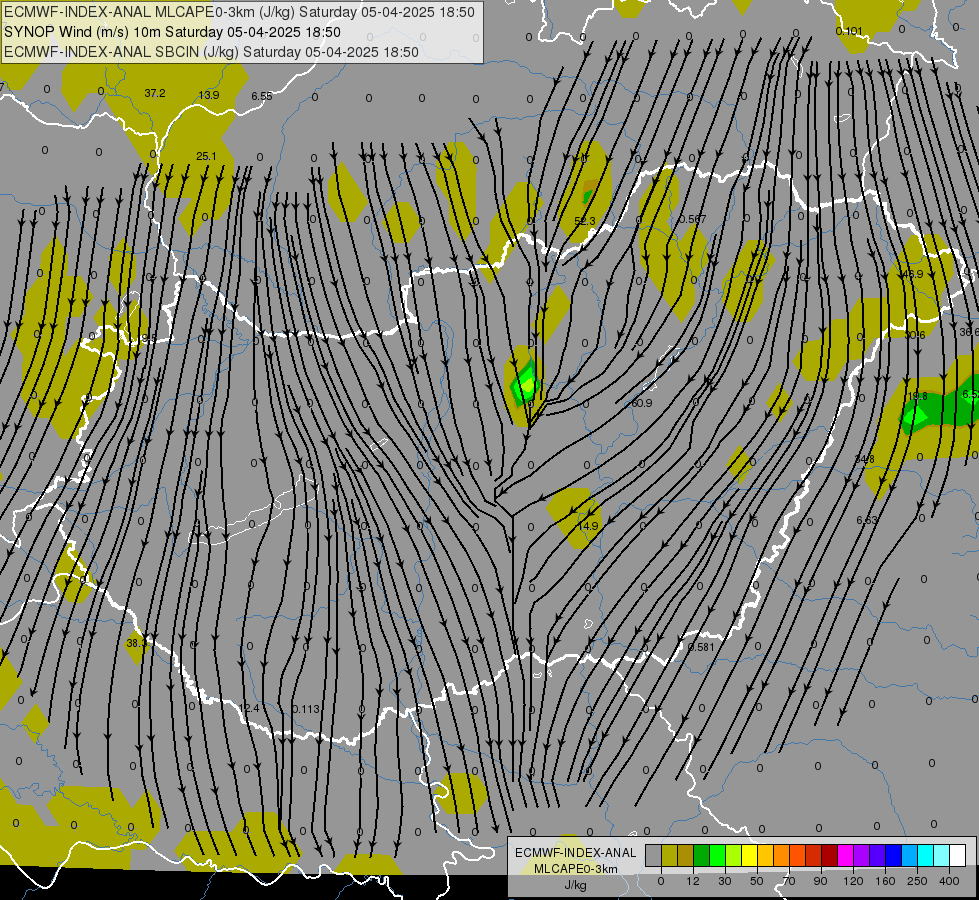Click the legend label ECMWF-INDEX-ANAL
Viewport: 979px width, 900px height.
(x=576, y=853)
